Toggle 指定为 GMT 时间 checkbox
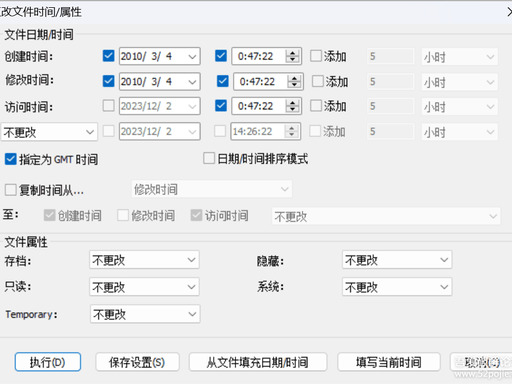This screenshot has width=512, height=384. [x=10, y=159]
